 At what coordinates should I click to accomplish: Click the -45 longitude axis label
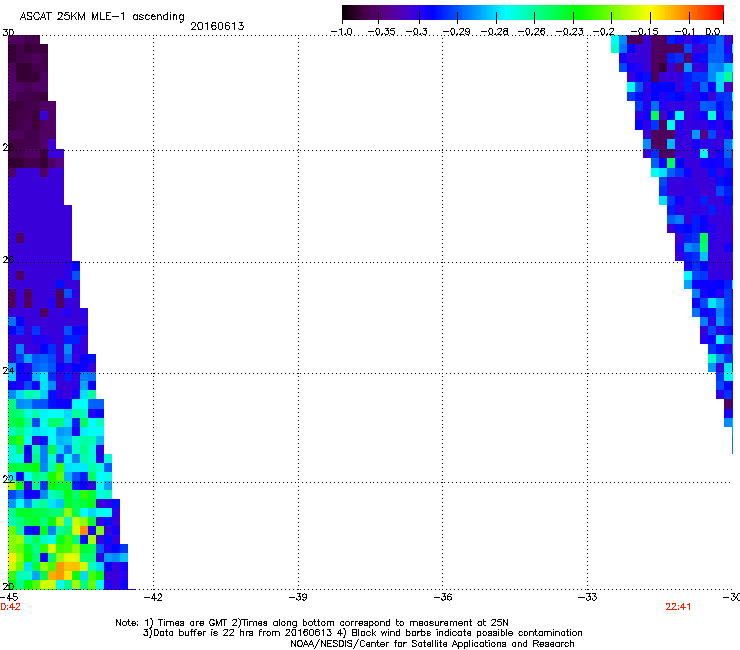pos(9,597)
